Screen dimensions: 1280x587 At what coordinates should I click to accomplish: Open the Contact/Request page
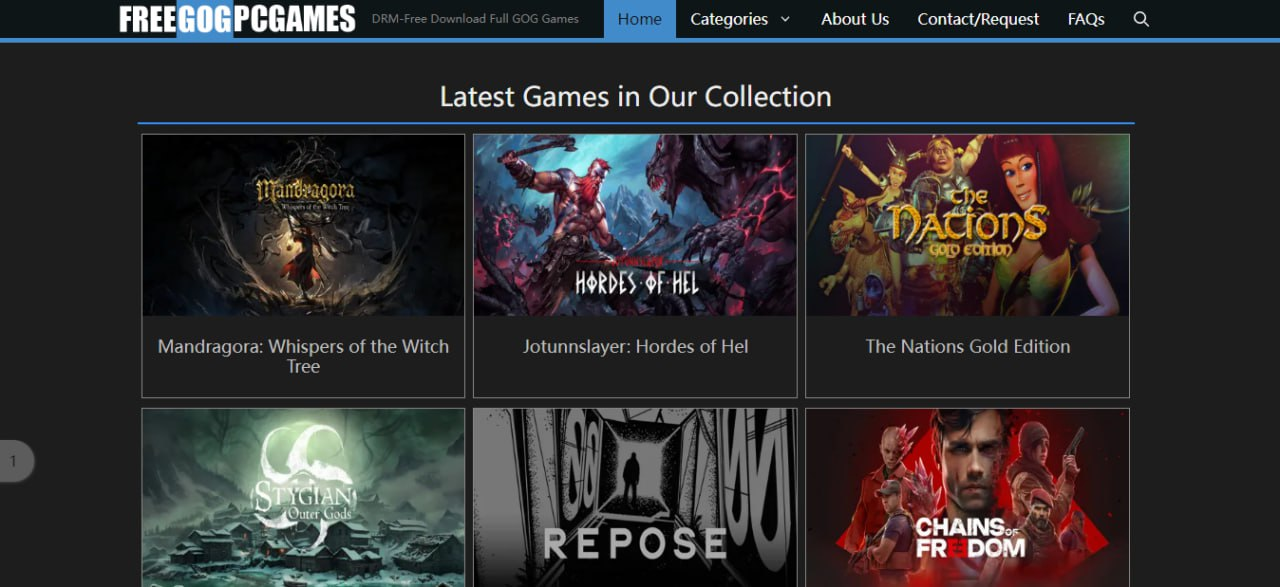click(978, 19)
